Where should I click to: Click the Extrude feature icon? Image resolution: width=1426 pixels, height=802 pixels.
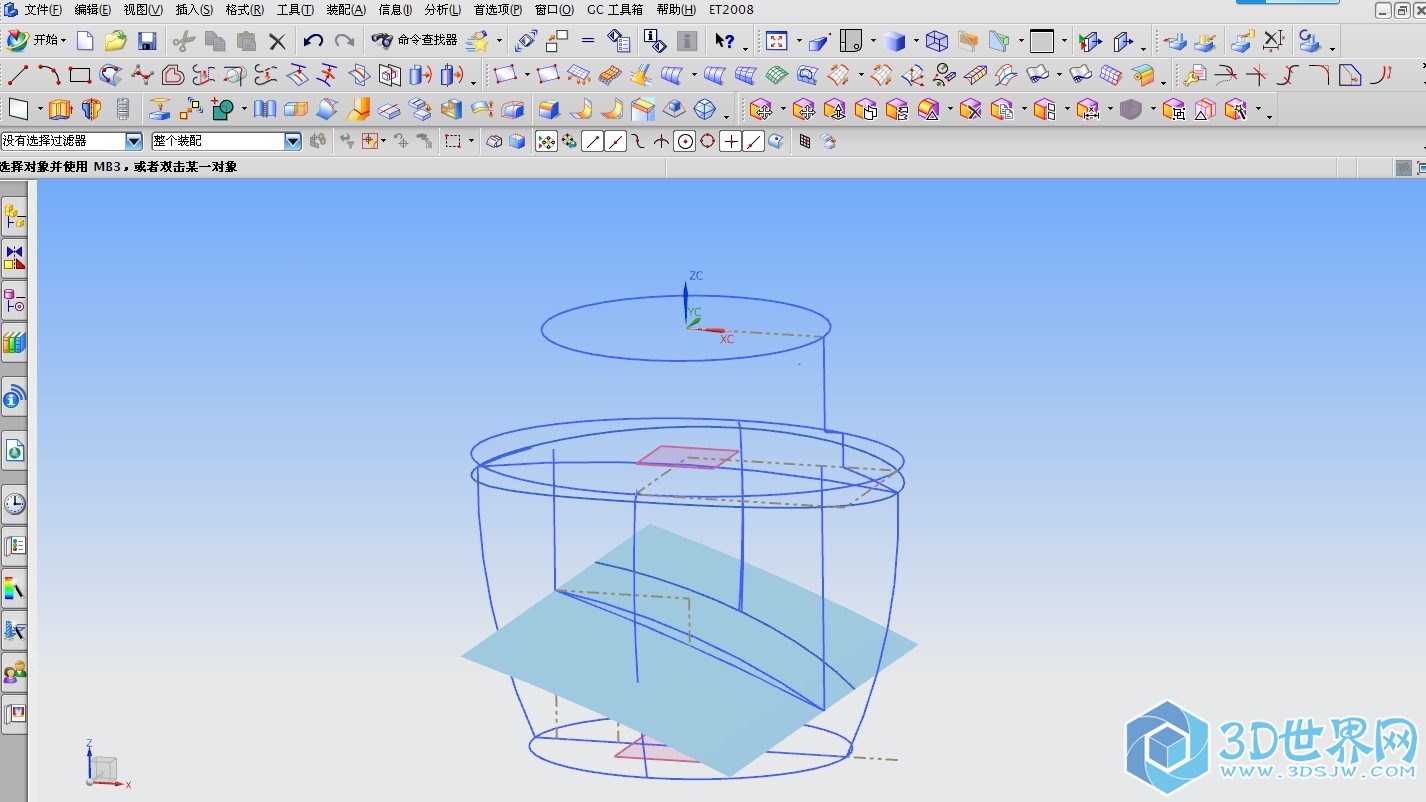(x=61, y=109)
